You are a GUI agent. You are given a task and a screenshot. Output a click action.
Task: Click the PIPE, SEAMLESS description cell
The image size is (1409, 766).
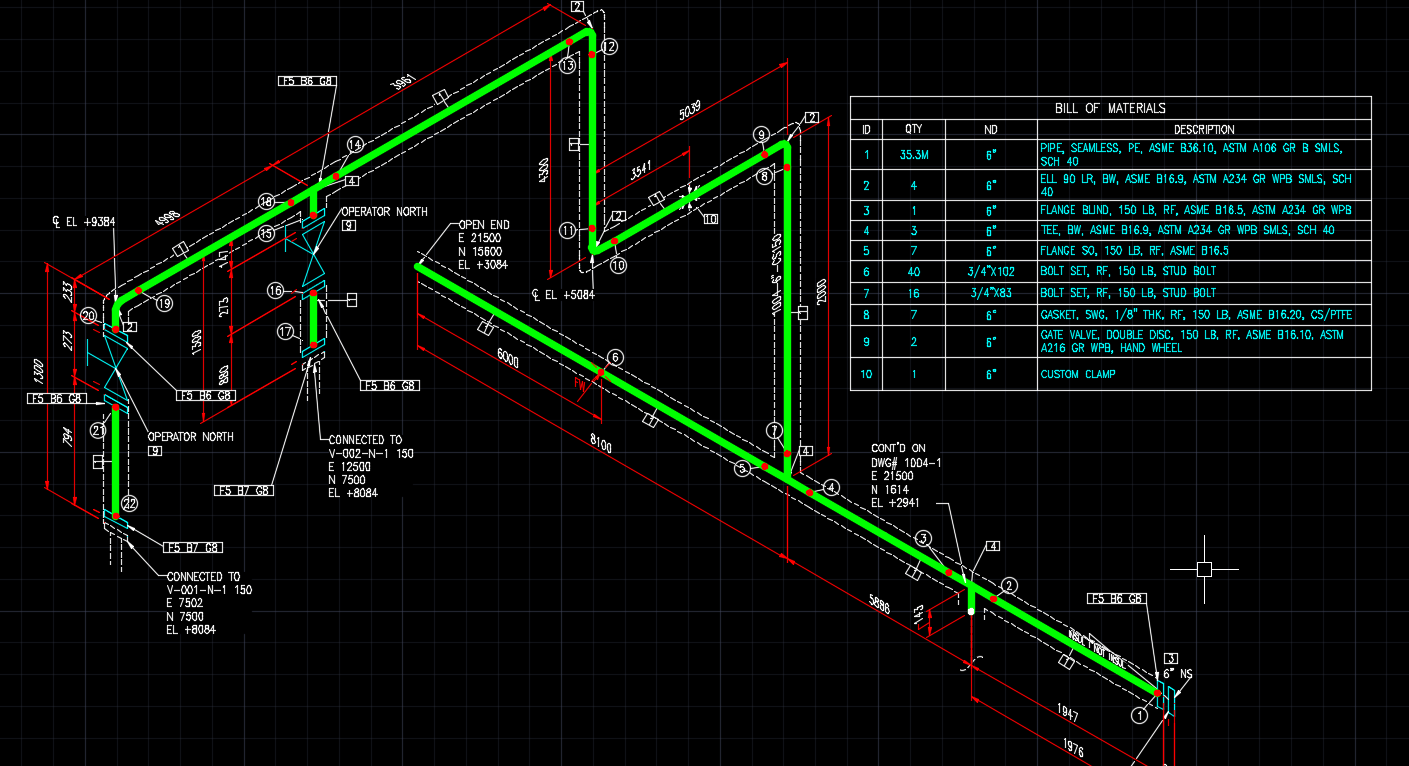(1204, 155)
